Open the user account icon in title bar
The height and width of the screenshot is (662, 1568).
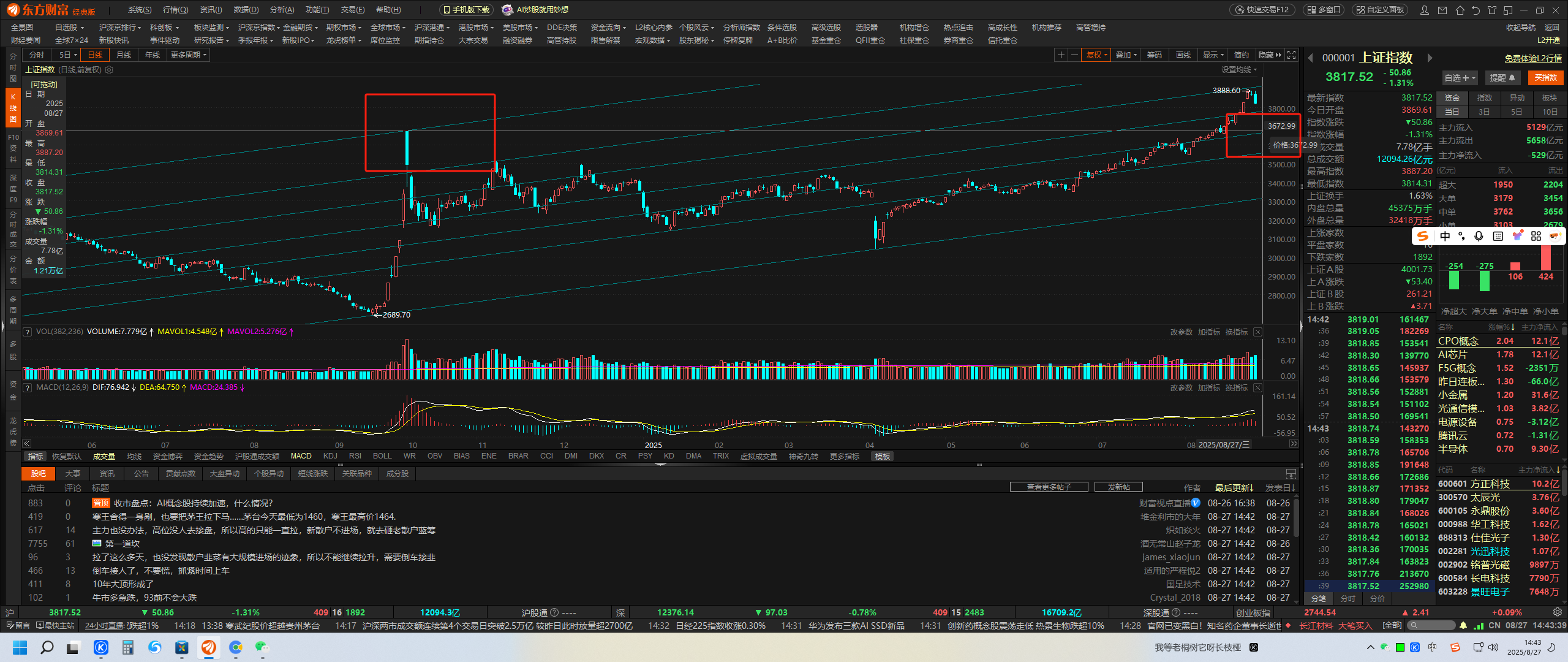(1425, 10)
